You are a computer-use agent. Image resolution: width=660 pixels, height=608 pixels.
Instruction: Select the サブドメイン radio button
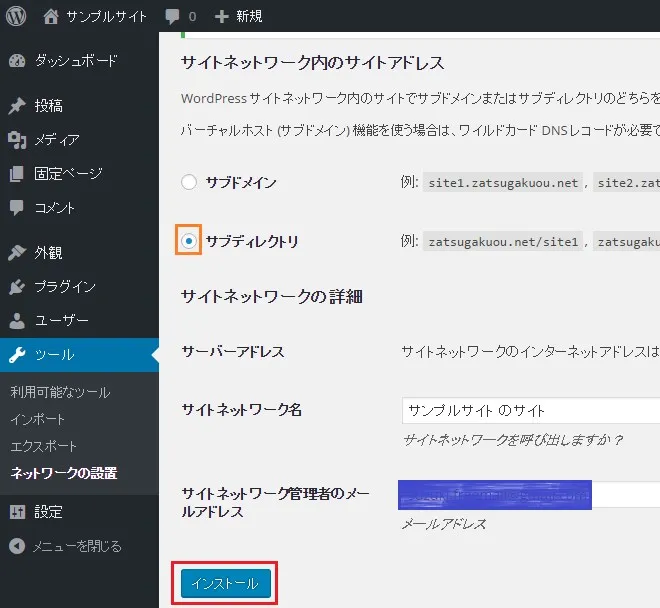click(189, 182)
